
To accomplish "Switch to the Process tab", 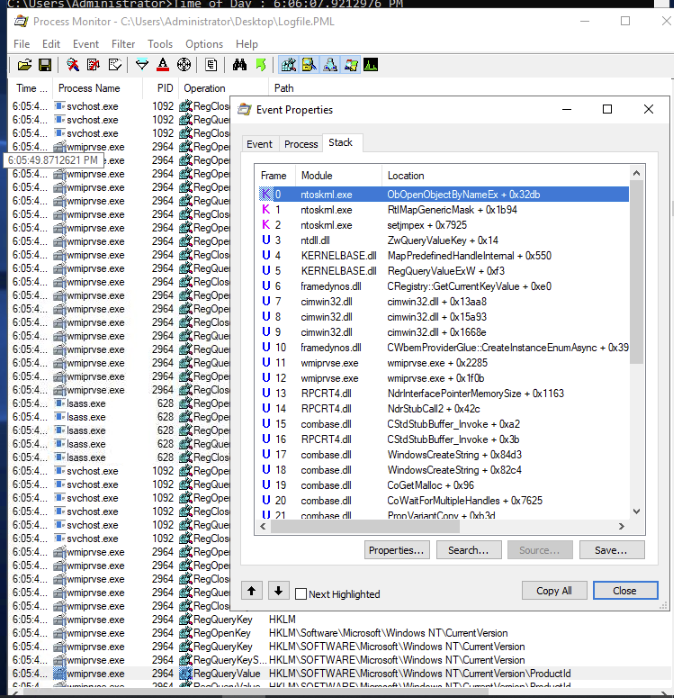I will [x=301, y=144].
